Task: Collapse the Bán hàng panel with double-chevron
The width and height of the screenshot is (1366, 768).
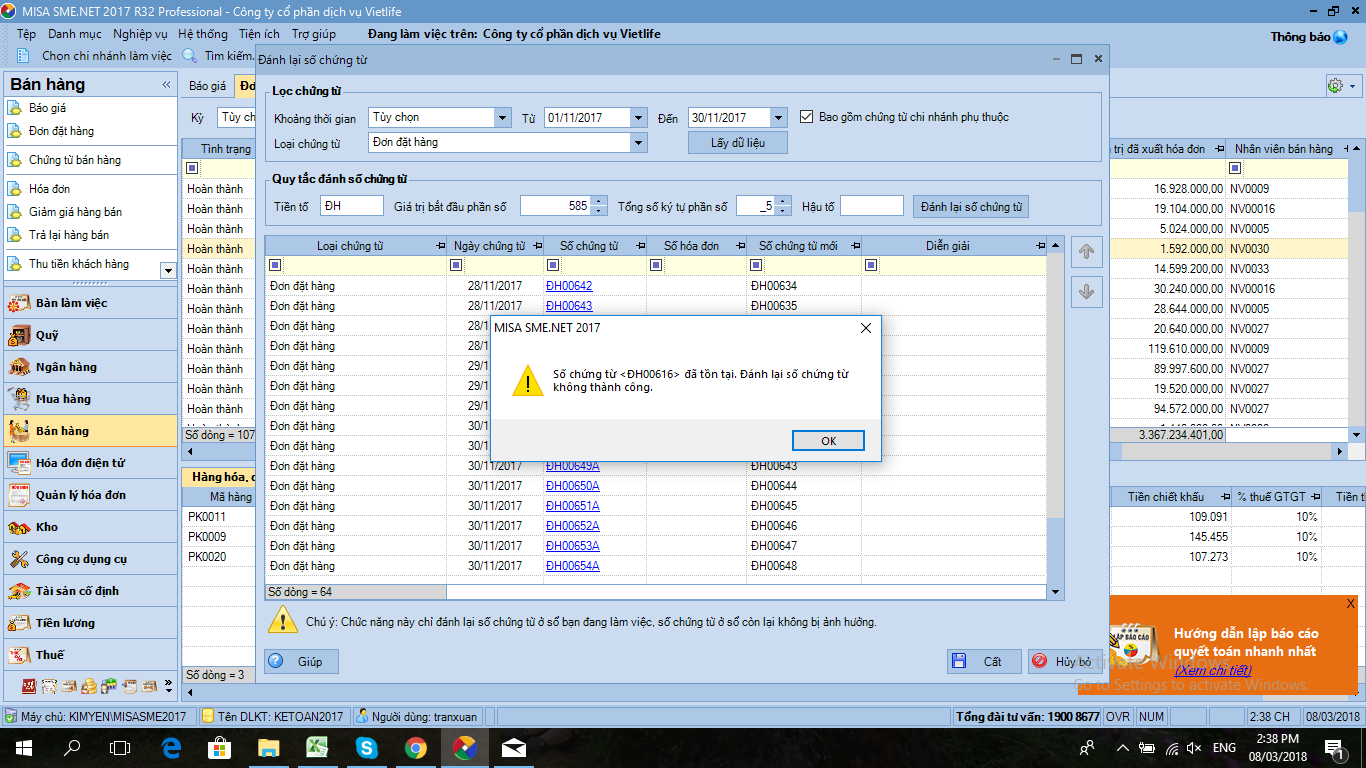Action: (x=166, y=85)
